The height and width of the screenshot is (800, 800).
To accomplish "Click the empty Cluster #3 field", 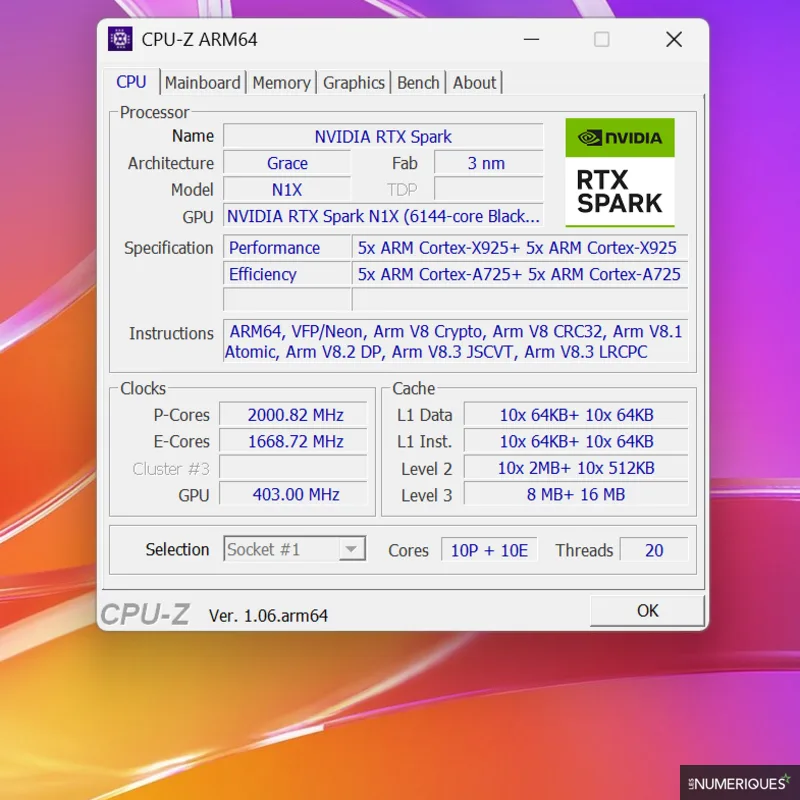I will (x=293, y=468).
